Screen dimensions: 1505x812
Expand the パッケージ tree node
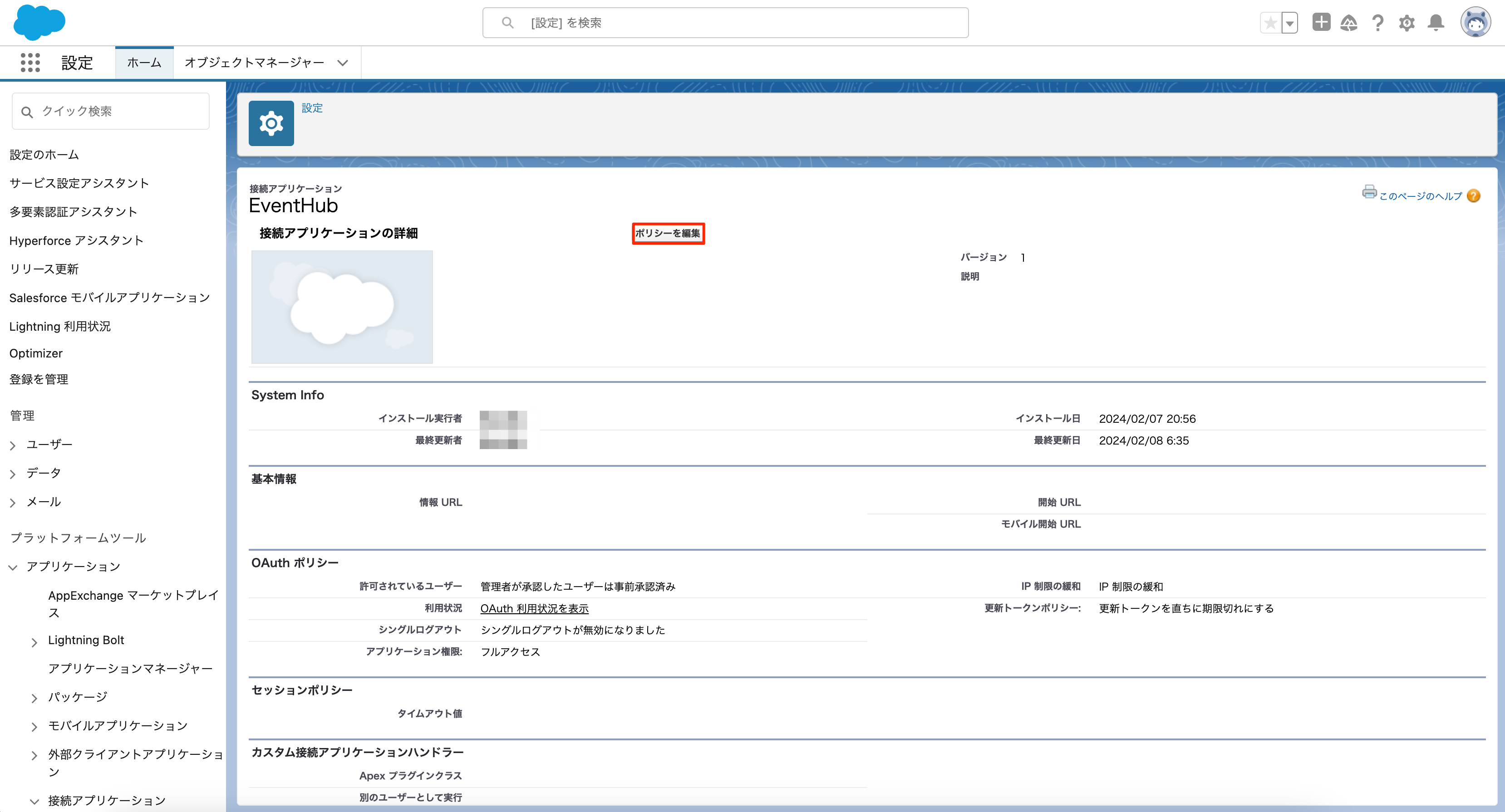coord(34,698)
